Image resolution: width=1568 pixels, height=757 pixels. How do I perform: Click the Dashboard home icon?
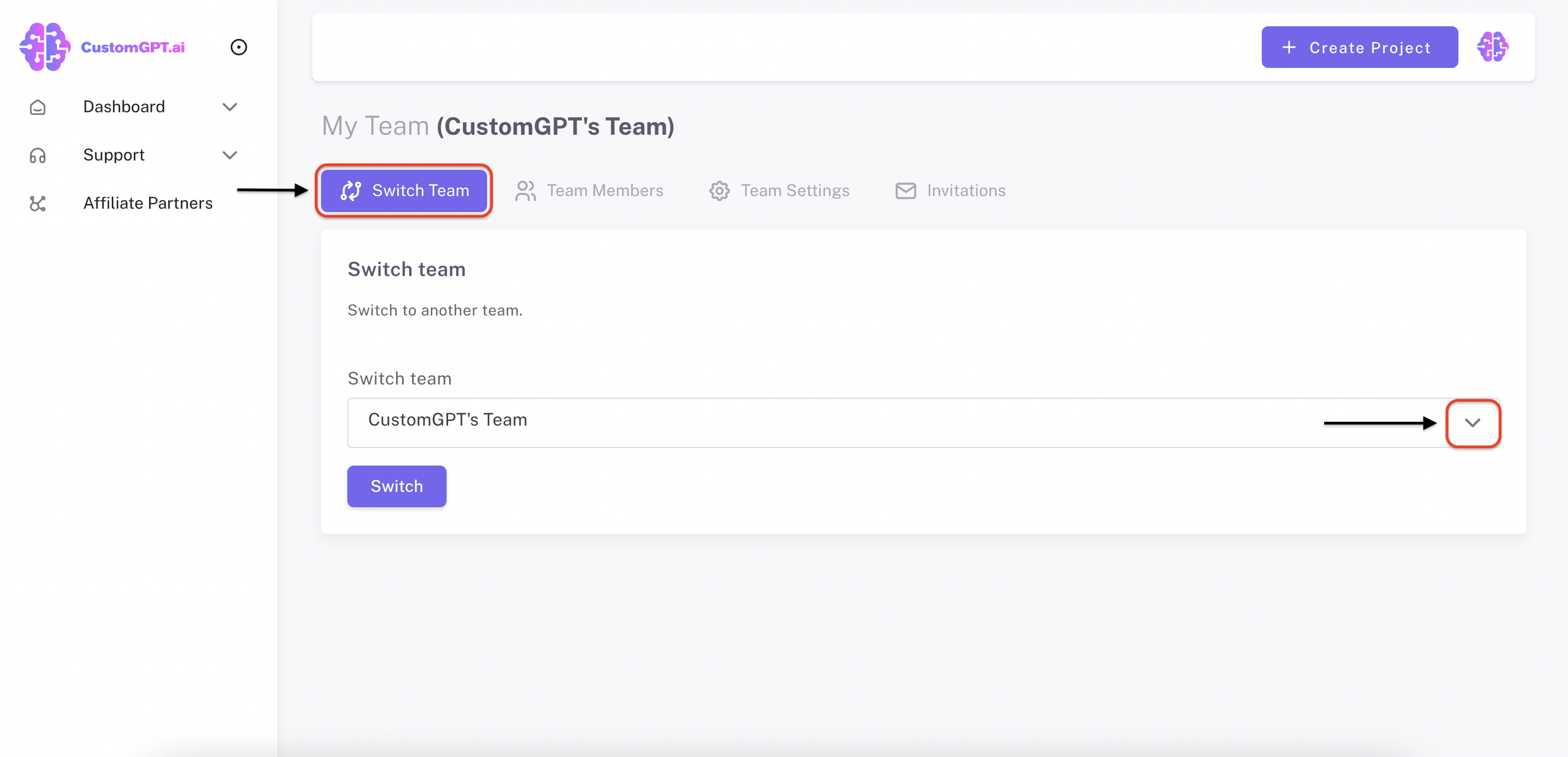tap(38, 107)
